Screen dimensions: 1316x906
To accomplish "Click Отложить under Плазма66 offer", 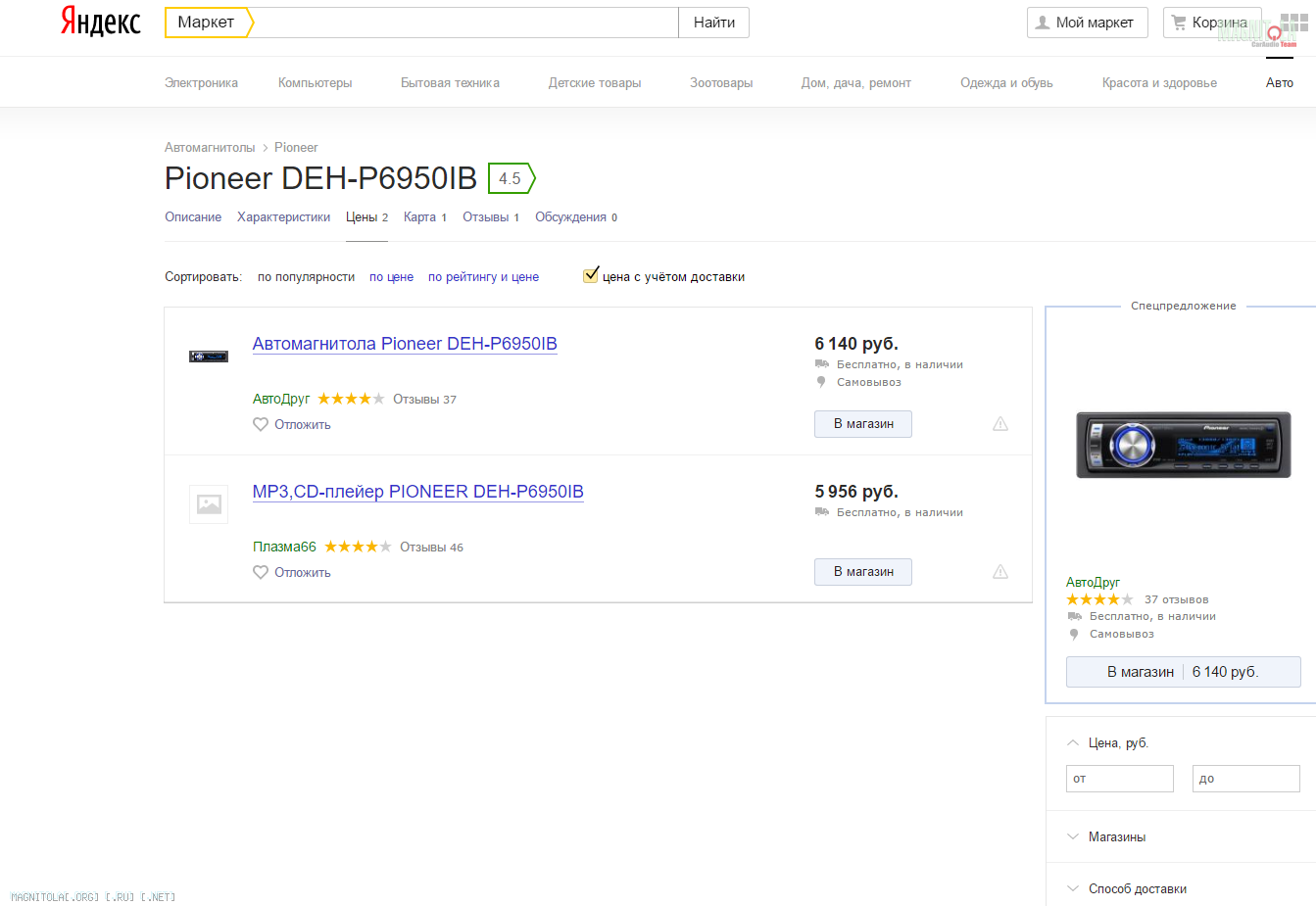I will (x=303, y=573).
